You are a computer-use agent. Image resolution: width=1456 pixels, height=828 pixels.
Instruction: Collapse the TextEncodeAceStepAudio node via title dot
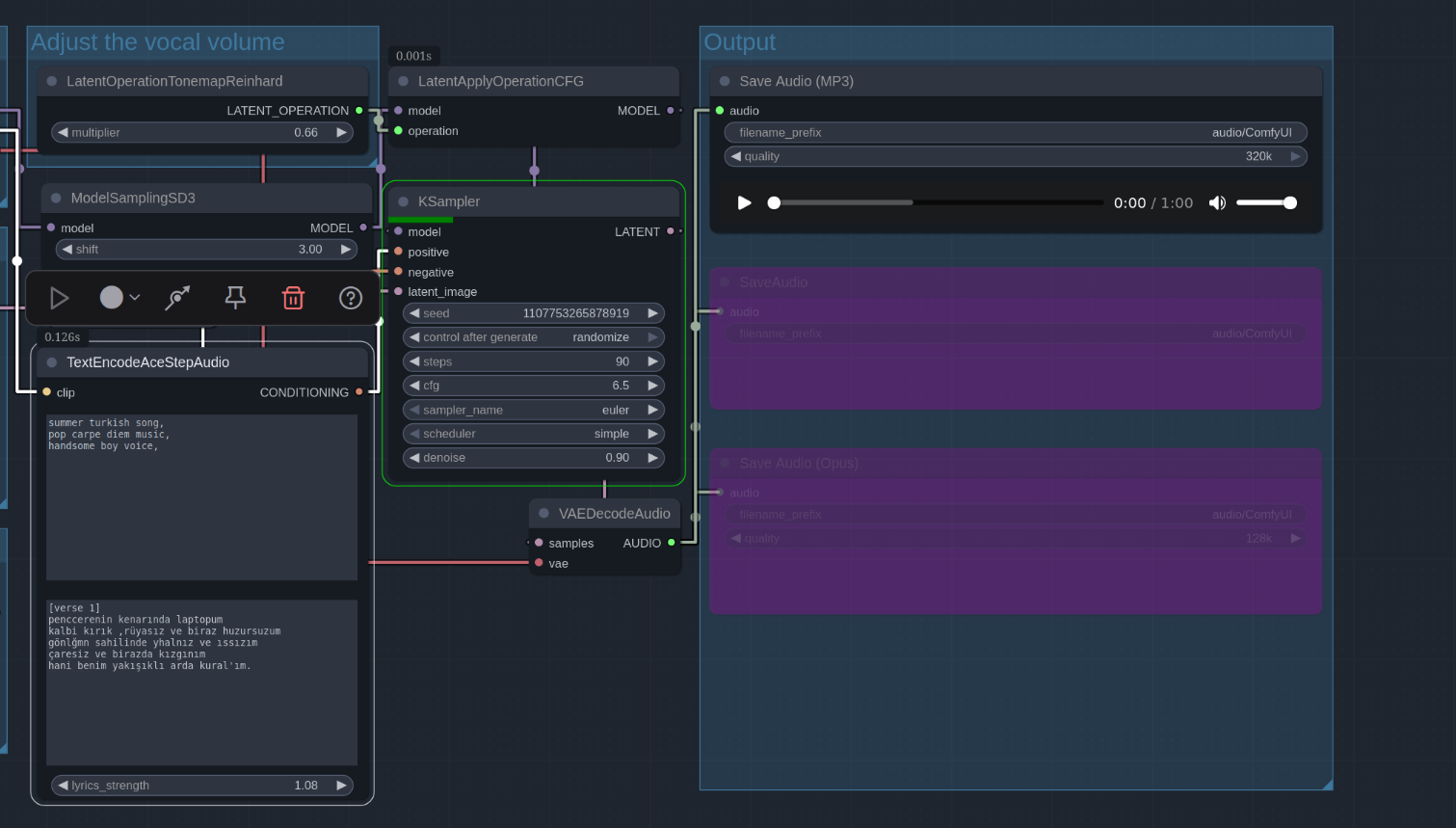point(52,362)
